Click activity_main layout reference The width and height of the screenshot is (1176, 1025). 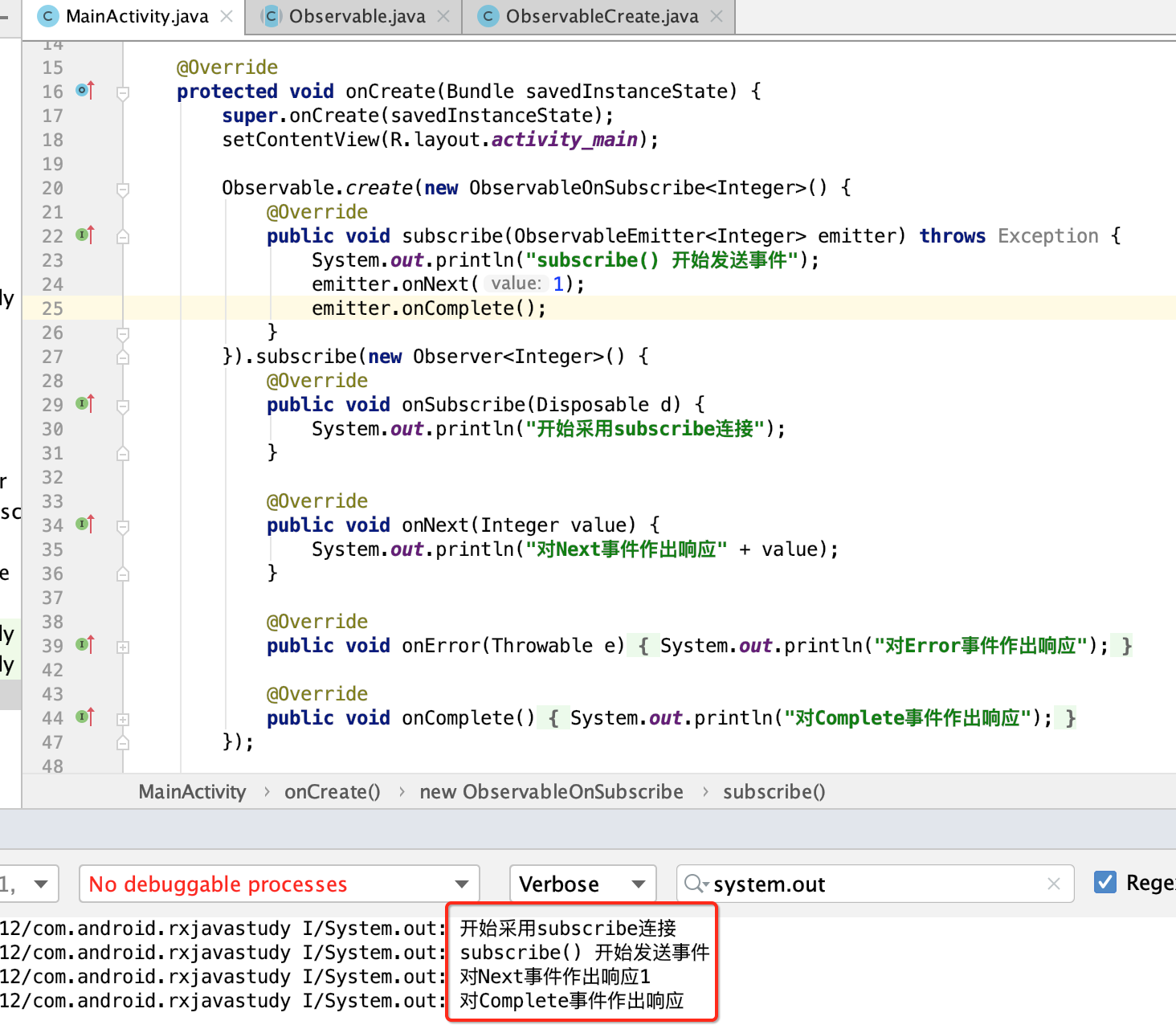[565, 139]
